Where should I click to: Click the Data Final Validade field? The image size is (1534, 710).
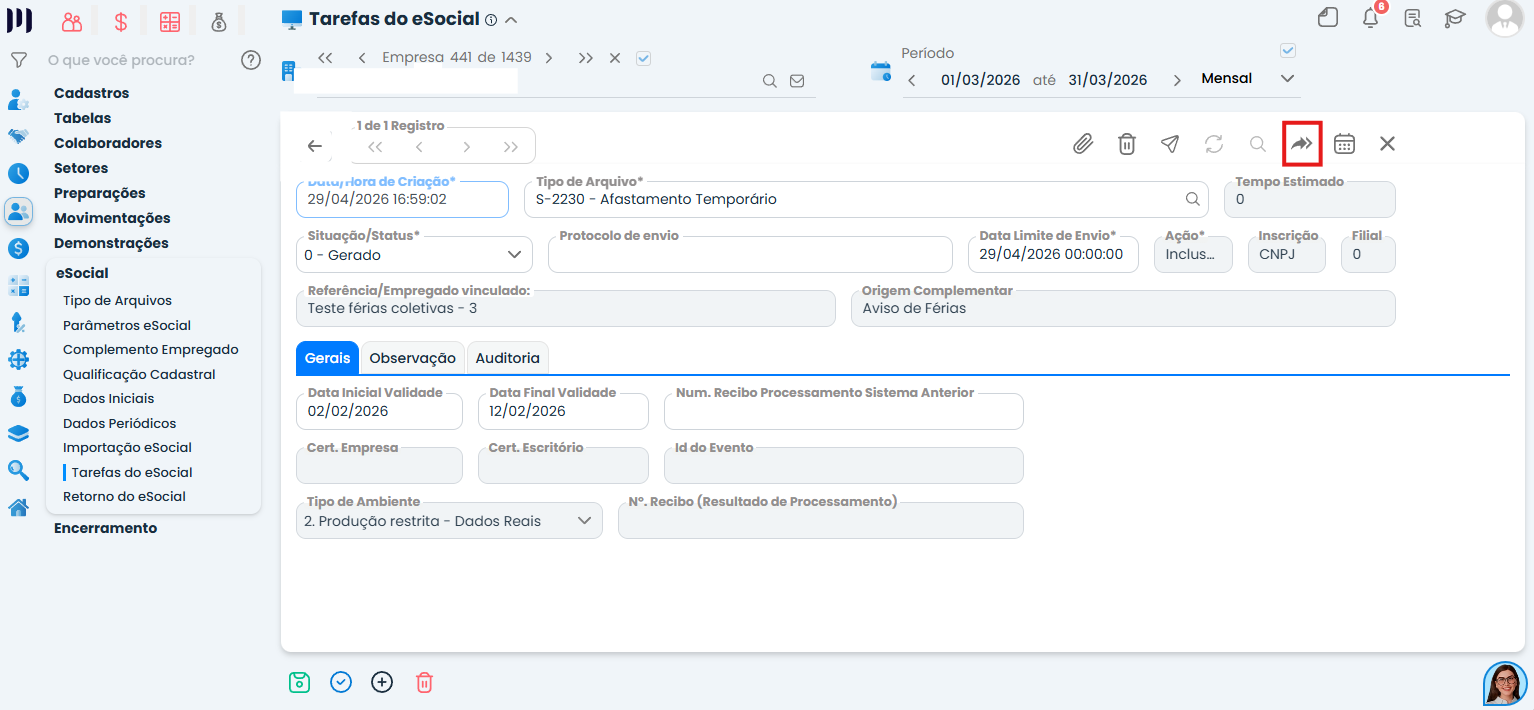pyautogui.click(x=563, y=411)
